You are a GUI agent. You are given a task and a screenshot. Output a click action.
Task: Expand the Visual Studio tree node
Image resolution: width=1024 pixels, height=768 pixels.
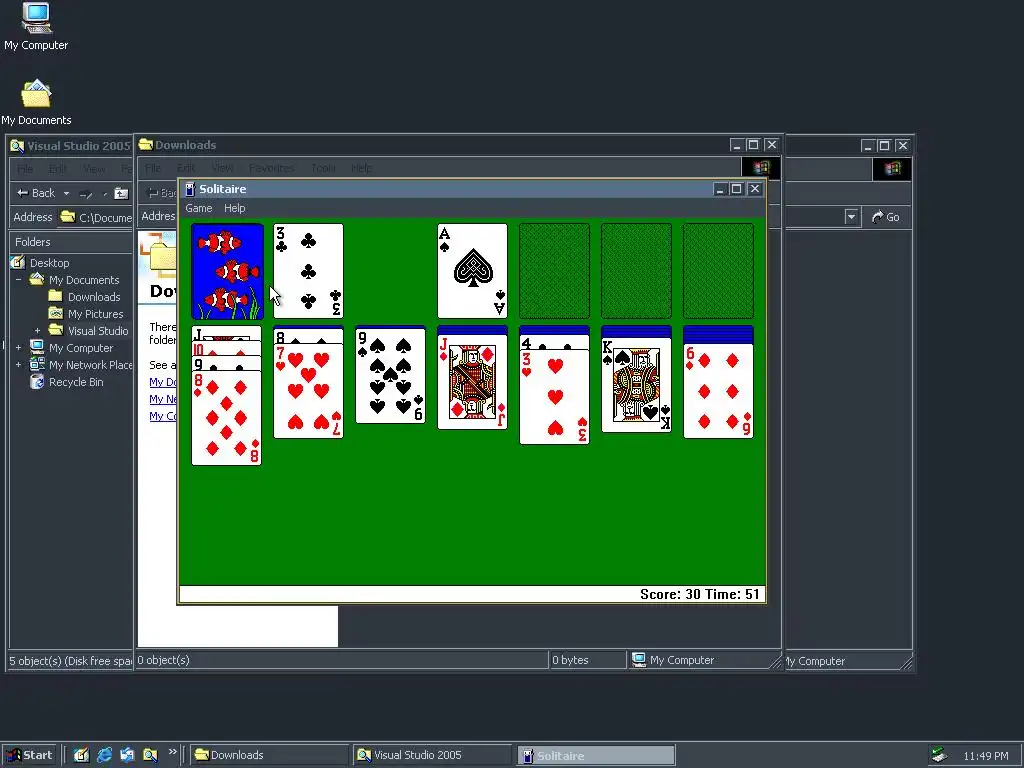coord(37,331)
